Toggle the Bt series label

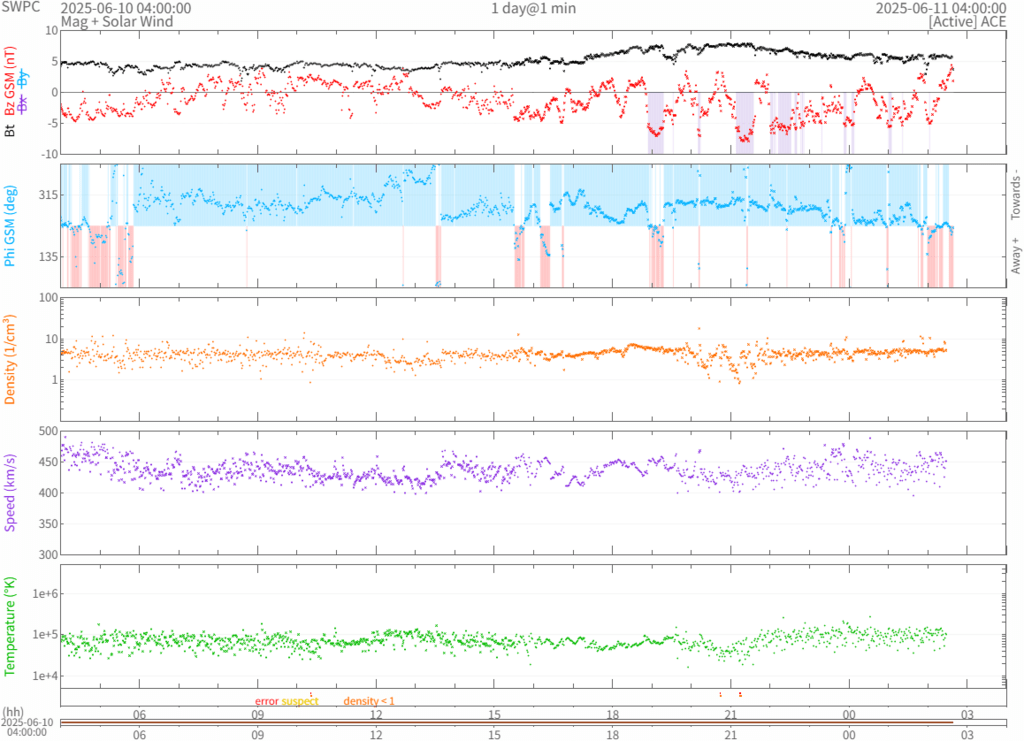[10, 131]
